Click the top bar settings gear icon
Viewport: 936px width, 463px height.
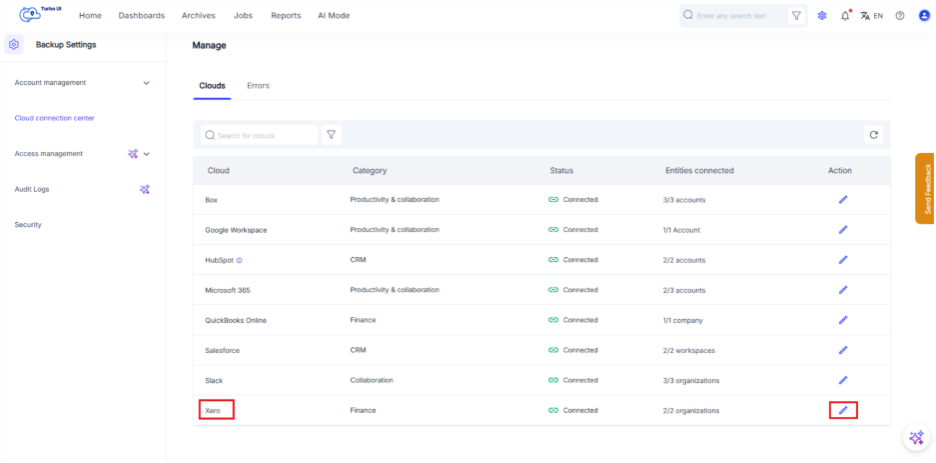pyautogui.click(x=822, y=16)
